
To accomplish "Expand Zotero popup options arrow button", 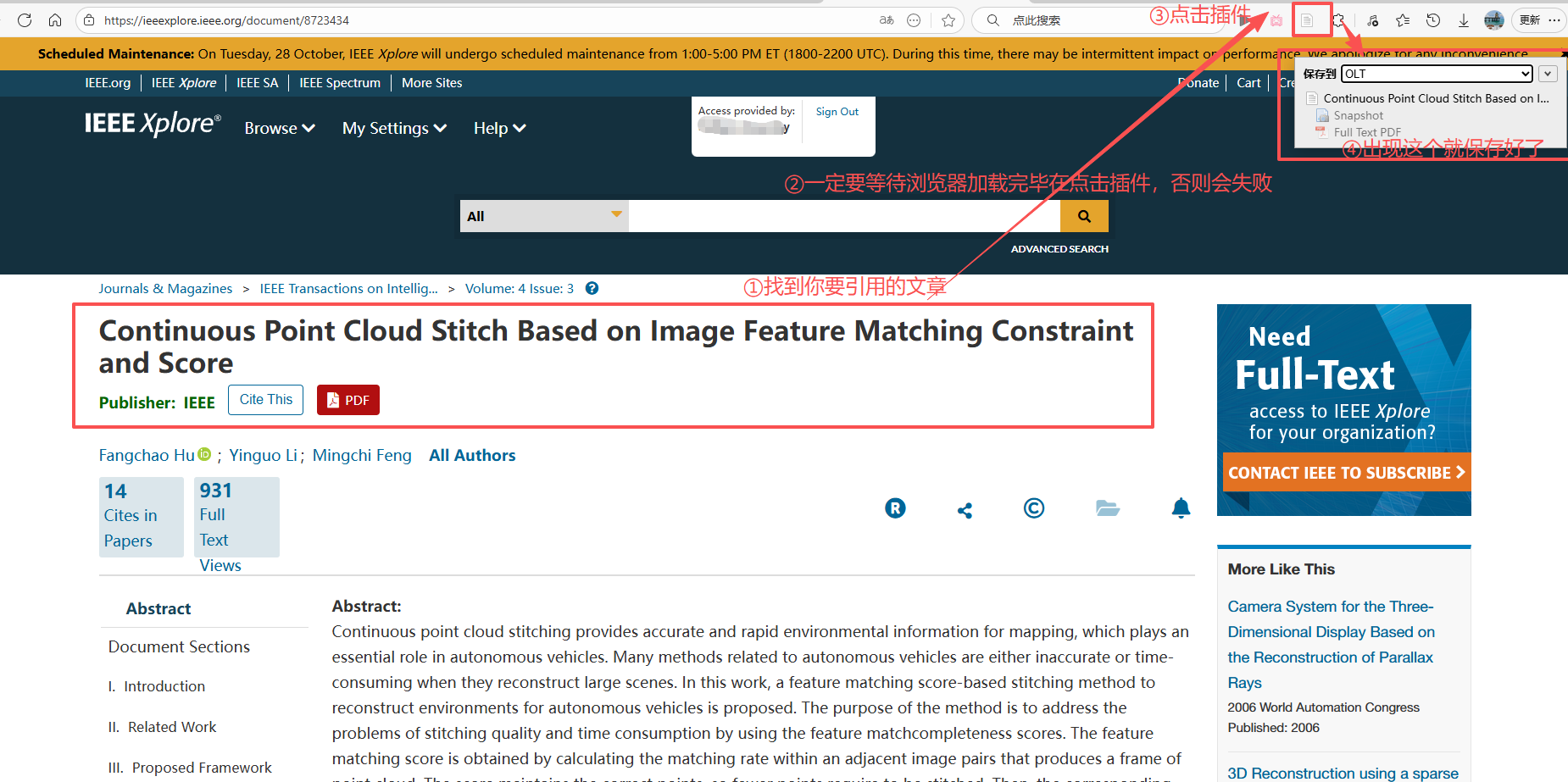I will click(x=1548, y=74).
